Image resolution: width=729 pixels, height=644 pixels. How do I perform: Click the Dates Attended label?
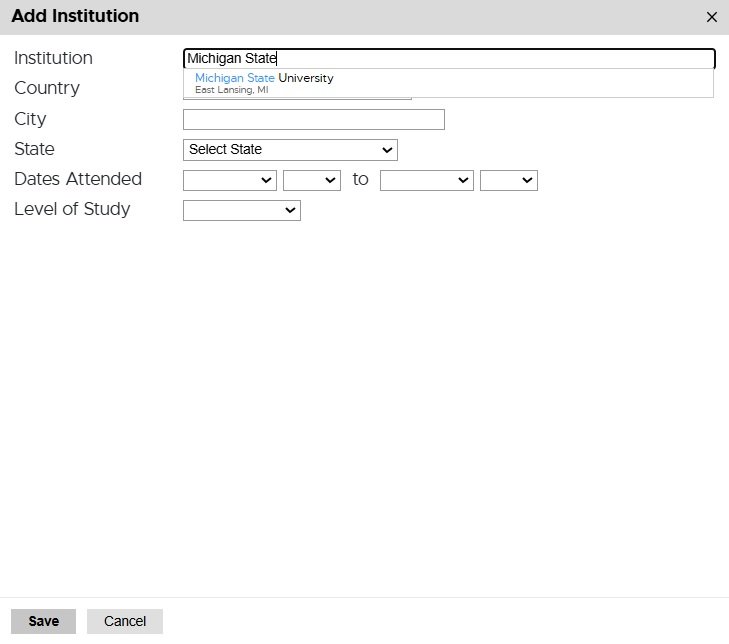point(78,179)
